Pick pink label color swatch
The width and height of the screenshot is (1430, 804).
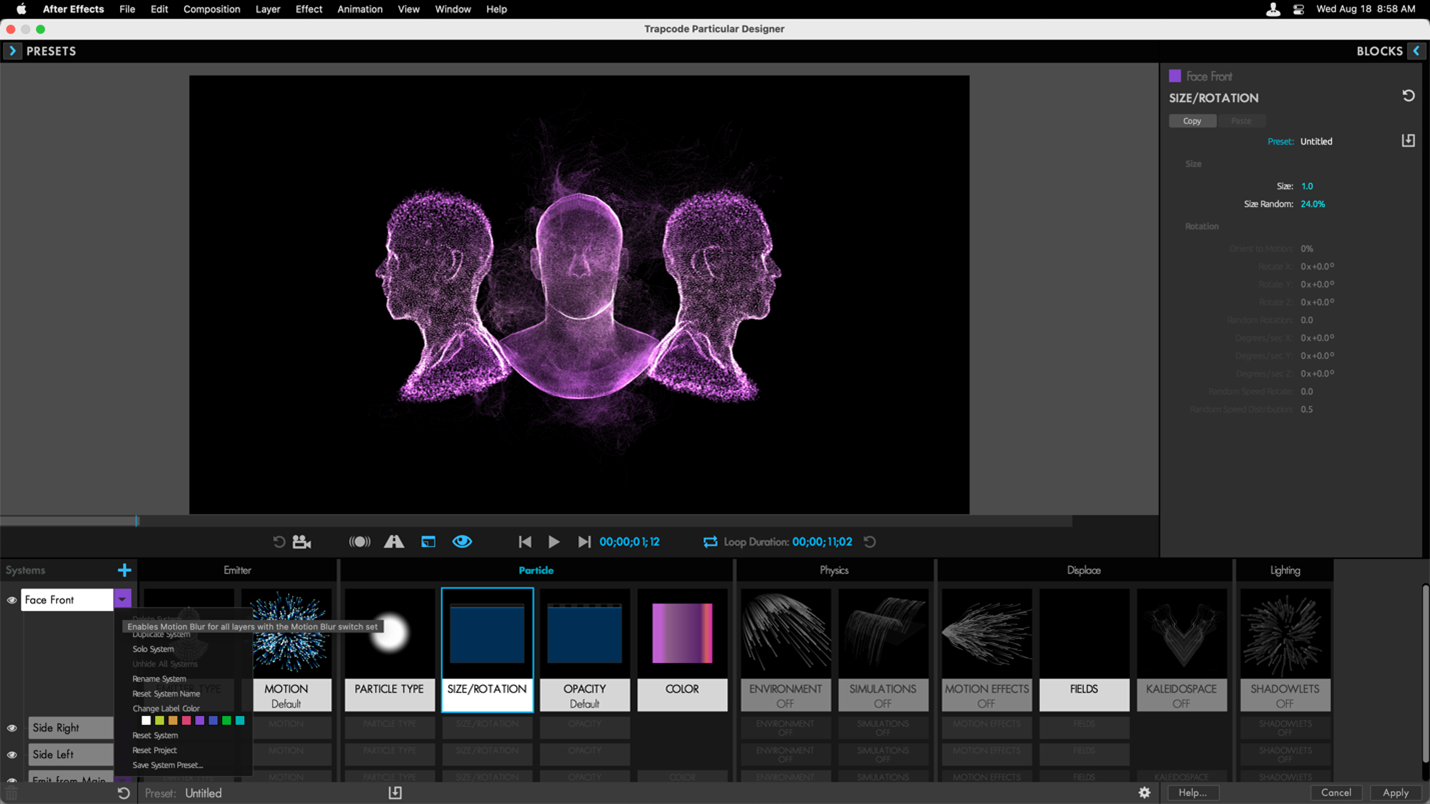(x=186, y=721)
